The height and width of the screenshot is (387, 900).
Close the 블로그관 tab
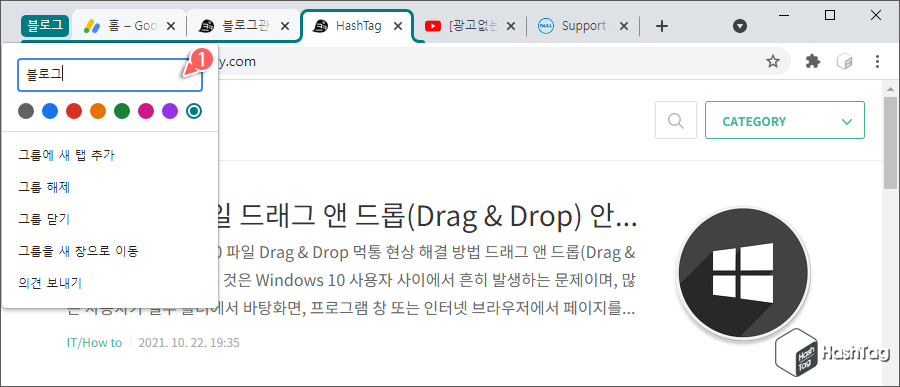coord(285,26)
